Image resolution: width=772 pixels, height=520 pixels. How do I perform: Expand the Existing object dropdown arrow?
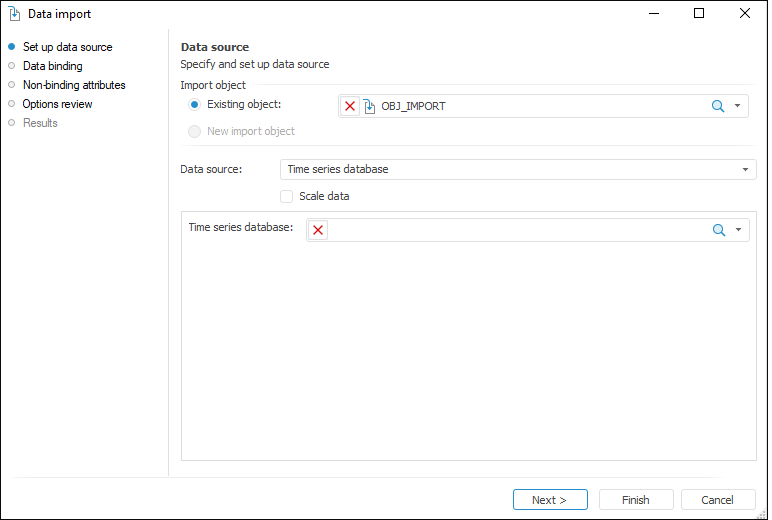738,106
